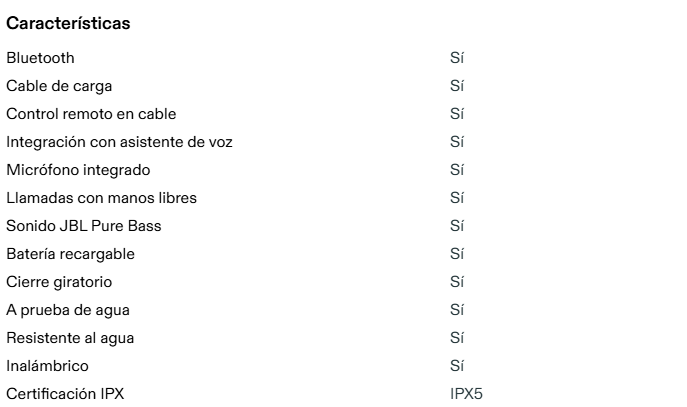687x407 pixels.
Task: Click the Sonido JBL Pure Bass label
Action: point(83,226)
